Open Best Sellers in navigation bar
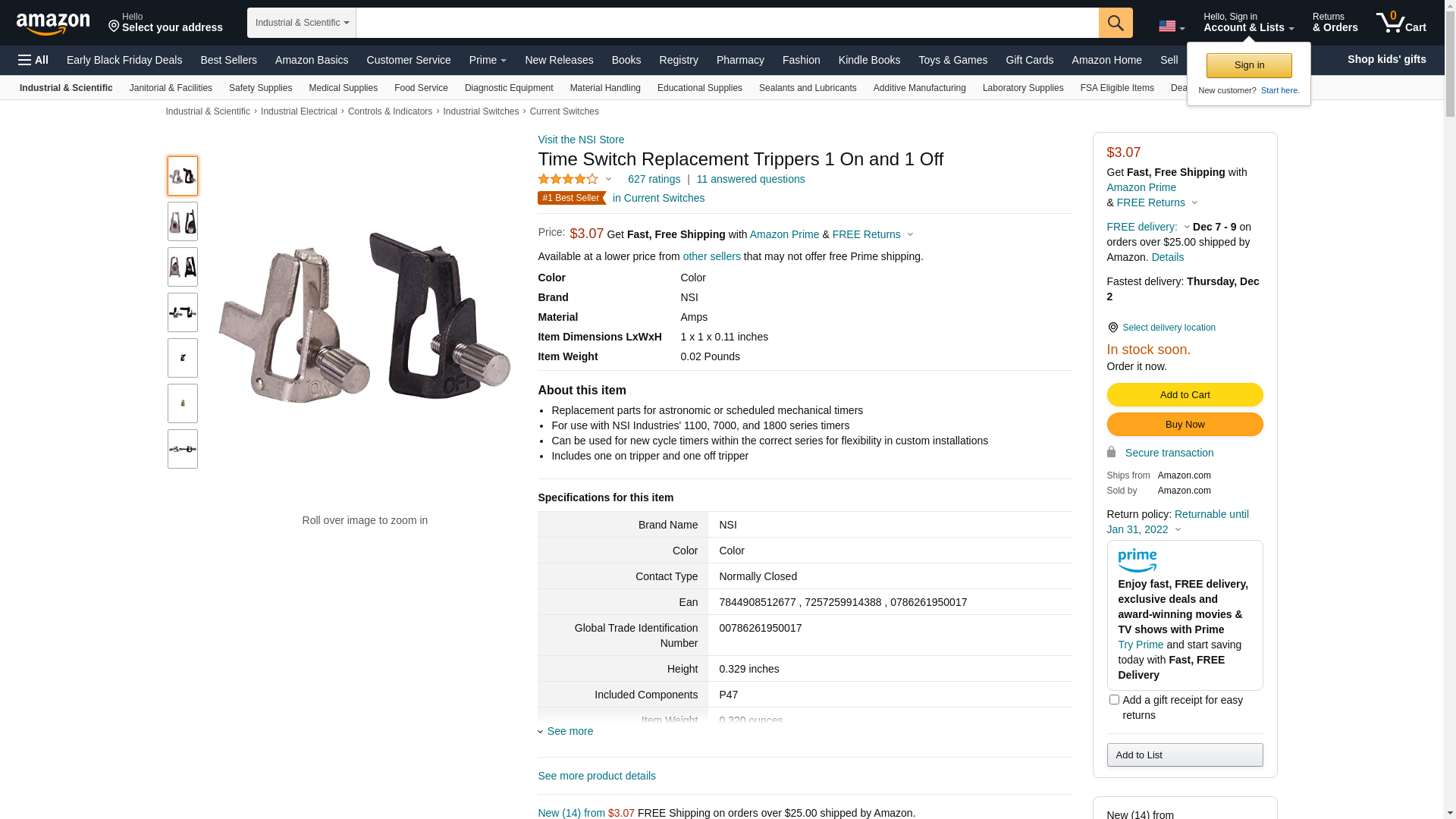The height and width of the screenshot is (819, 1456). pyautogui.click(x=228, y=60)
